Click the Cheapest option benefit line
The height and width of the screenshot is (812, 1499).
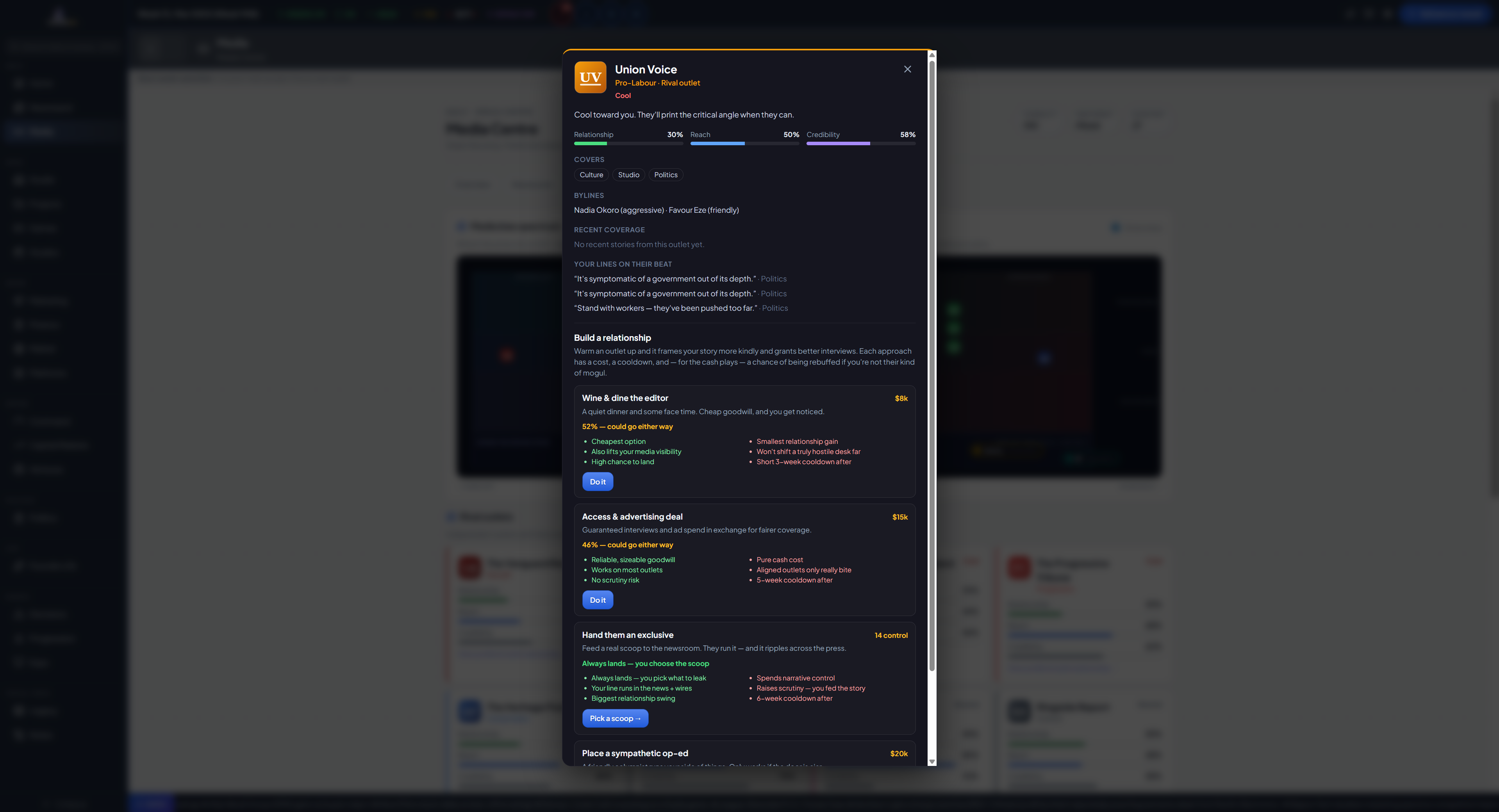click(x=618, y=442)
